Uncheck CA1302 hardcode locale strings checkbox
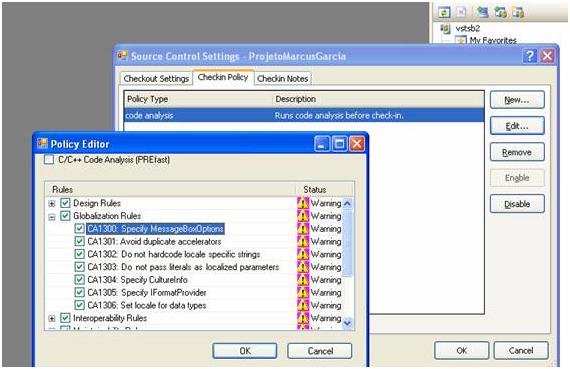This screenshot has width=570, height=369. pos(79,254)
